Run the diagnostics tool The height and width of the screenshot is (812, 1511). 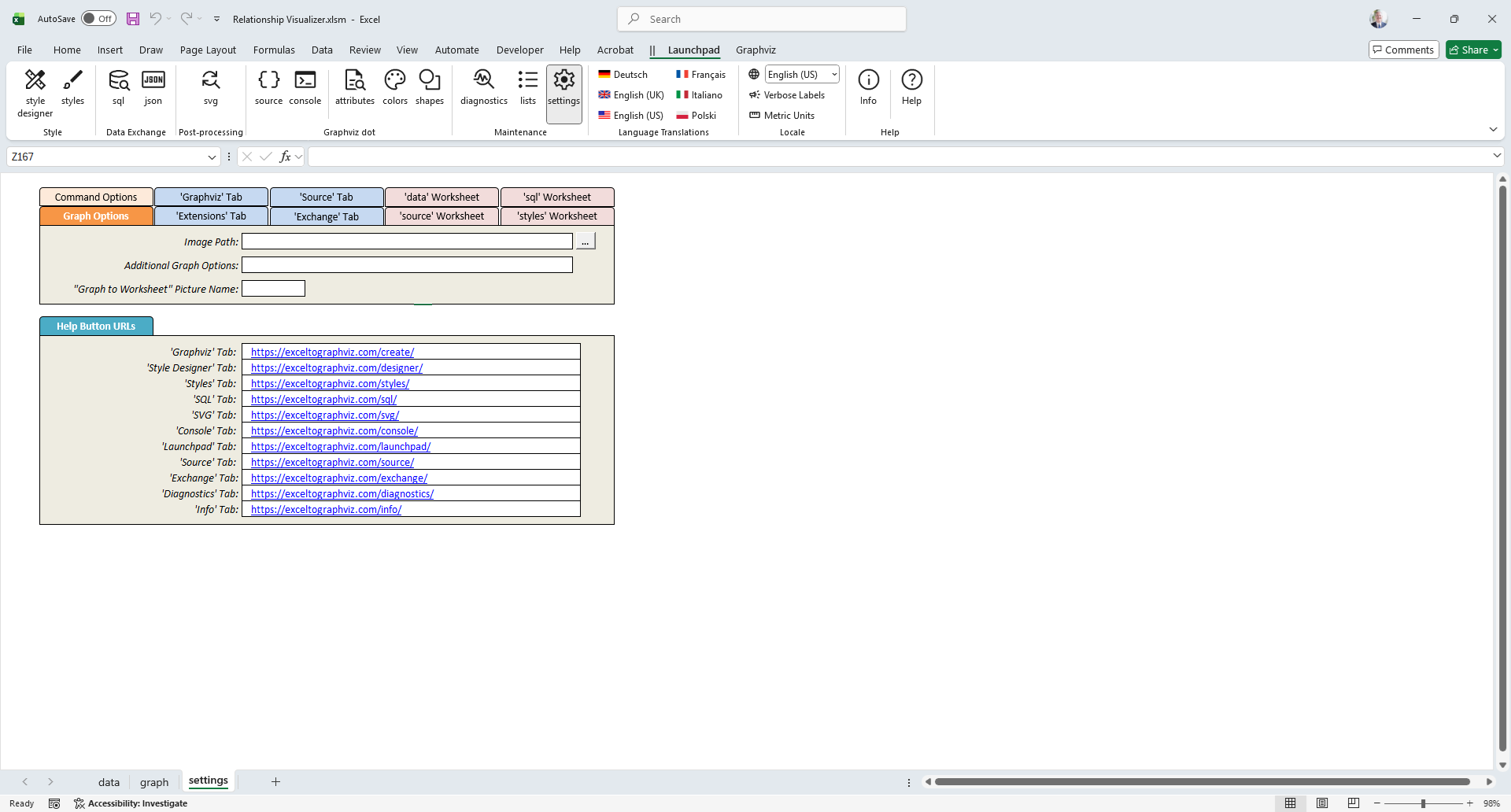click(x=483, y=87)
